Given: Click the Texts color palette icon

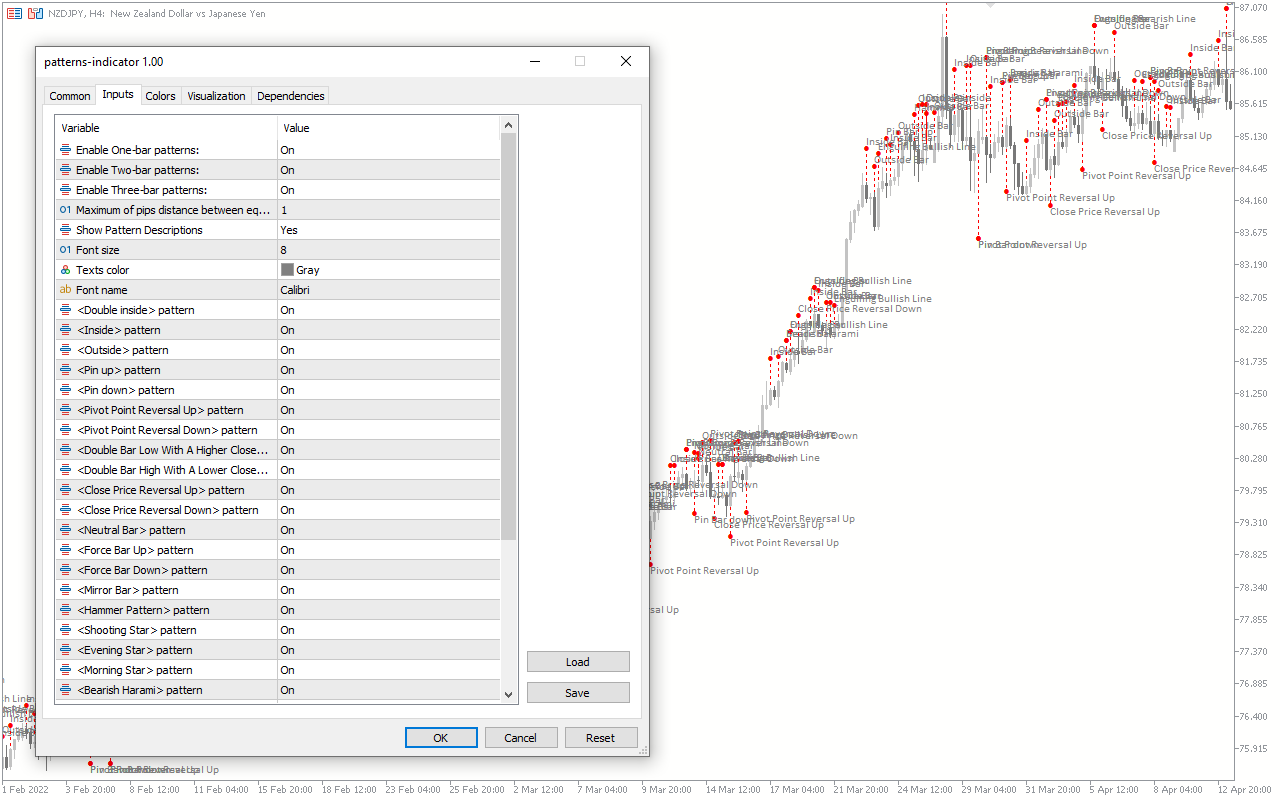Looking at the screenshot, I should 66,270.
